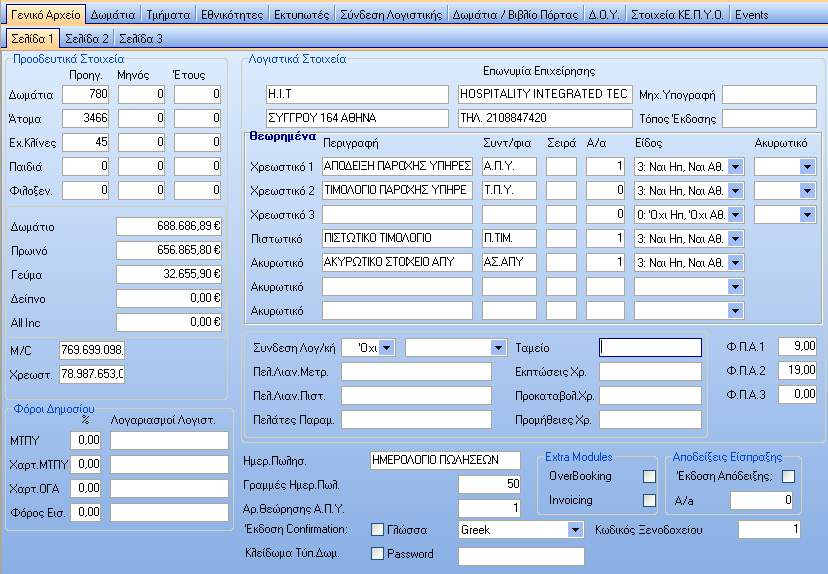Viewport: 828px width, 574px height.
Task: Click the Πελ.Λιαν.Πιστ. field
Action: (417, 396)
